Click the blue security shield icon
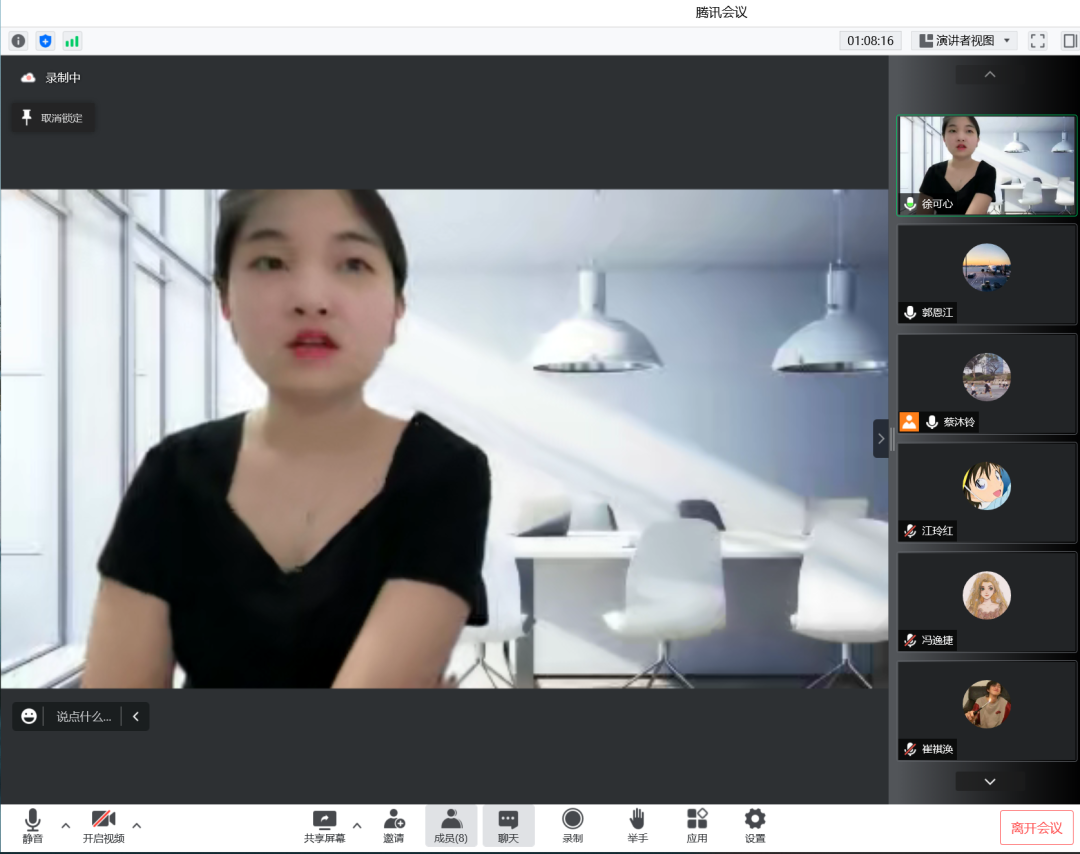1080x854 pixels. click(45, 41)
